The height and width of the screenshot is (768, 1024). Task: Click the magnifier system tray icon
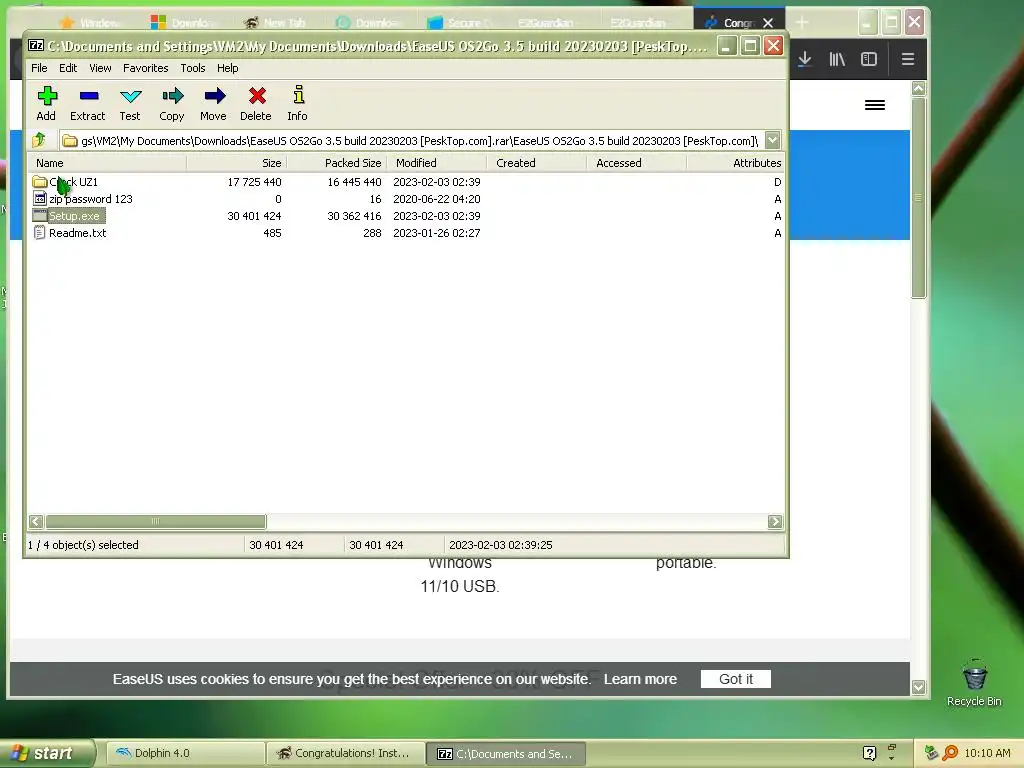[950, 753]
